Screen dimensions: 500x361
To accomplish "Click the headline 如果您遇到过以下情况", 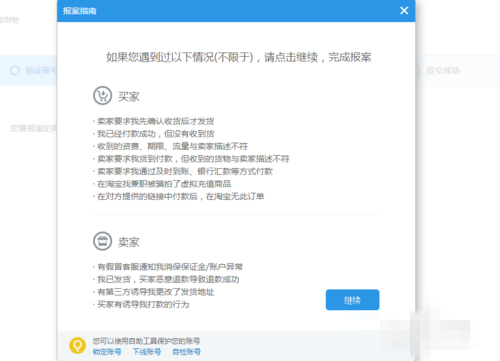I will tap(239, 57).
